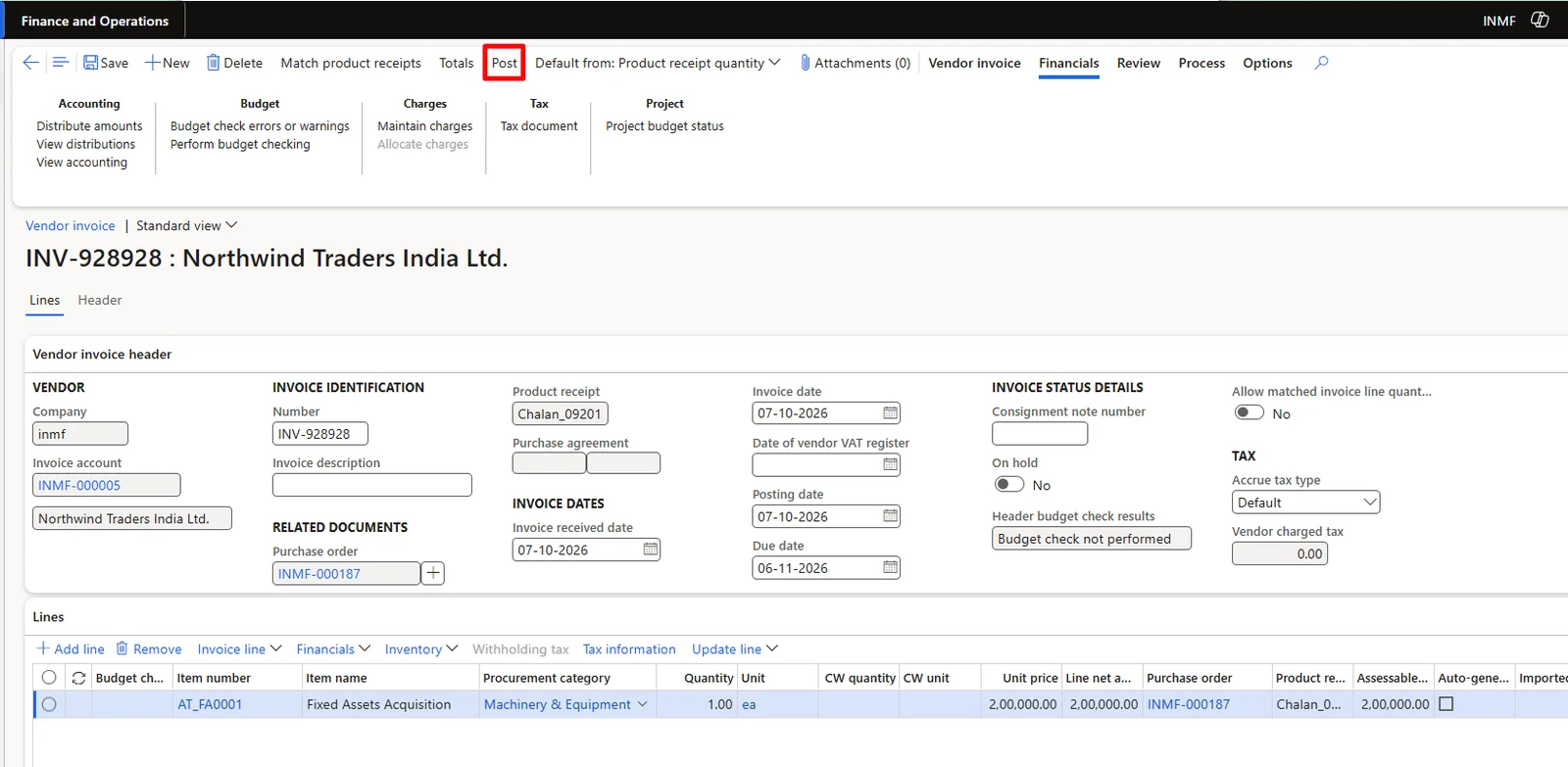Click the Save disk icon

[x=91, y=63]
